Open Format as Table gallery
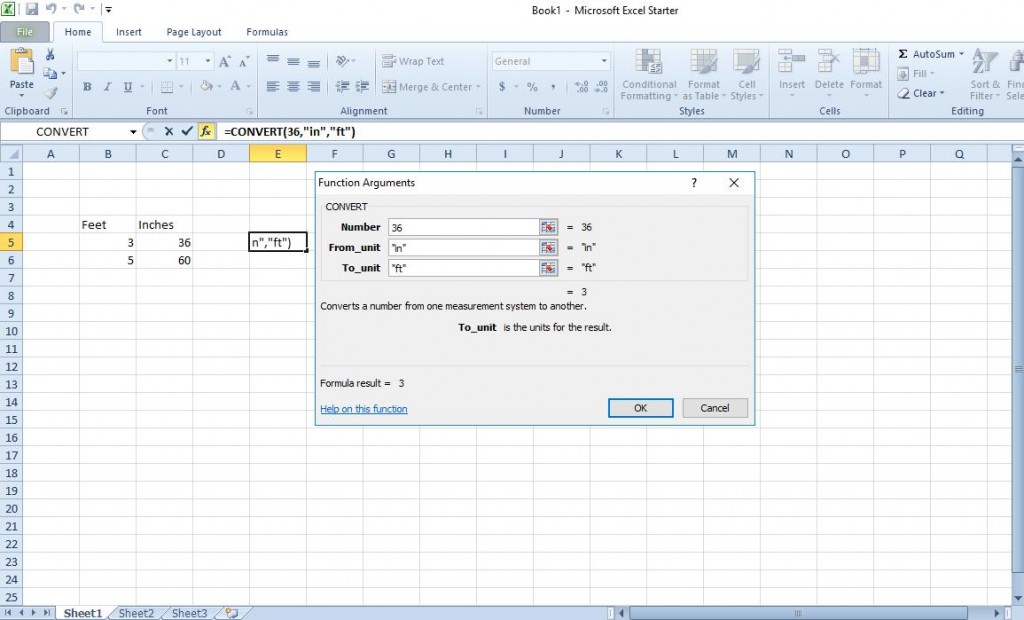Viewport: 1024px width, 620px height. click(703, 75)
